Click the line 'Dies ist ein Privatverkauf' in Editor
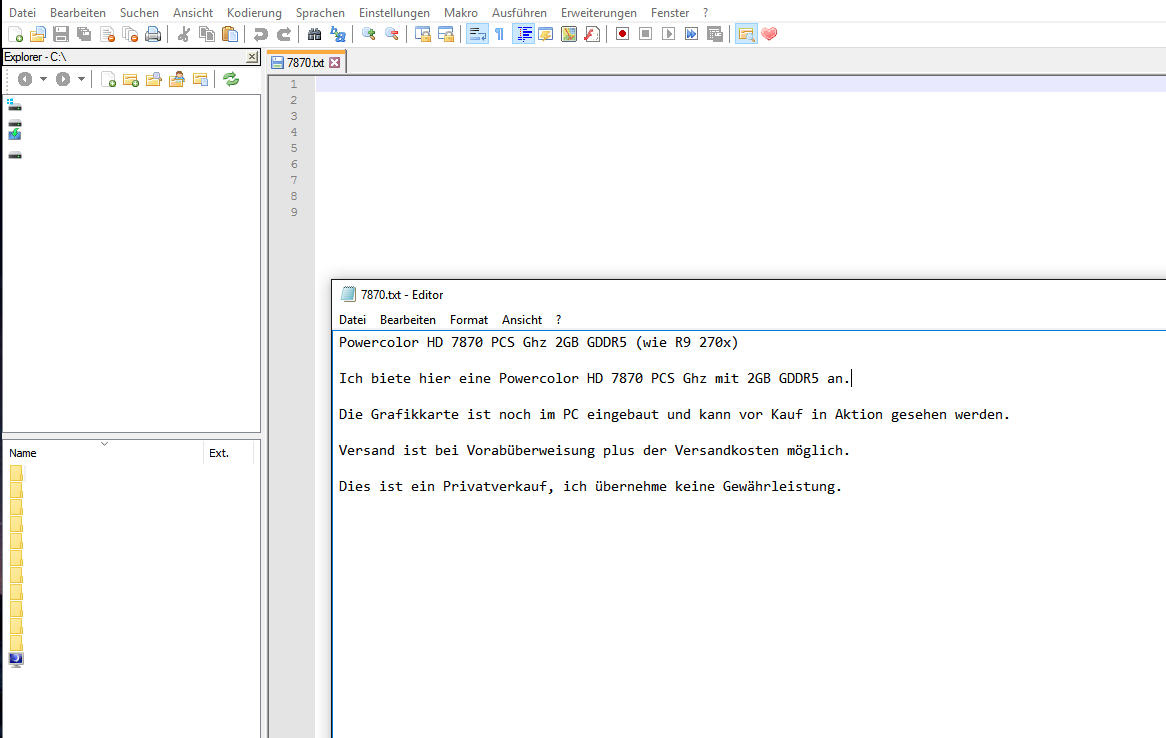The width and height of the screenshot is (1166, 738). pos(590,487)
